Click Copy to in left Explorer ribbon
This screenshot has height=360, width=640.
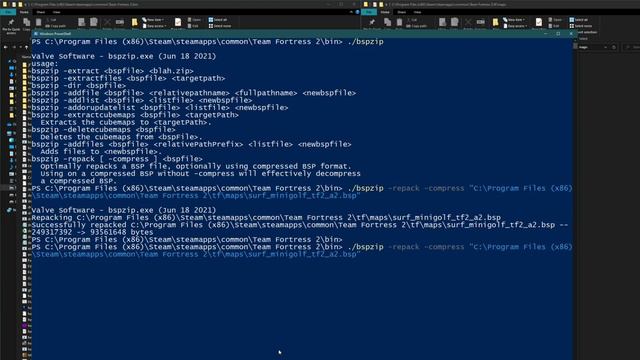93,22
